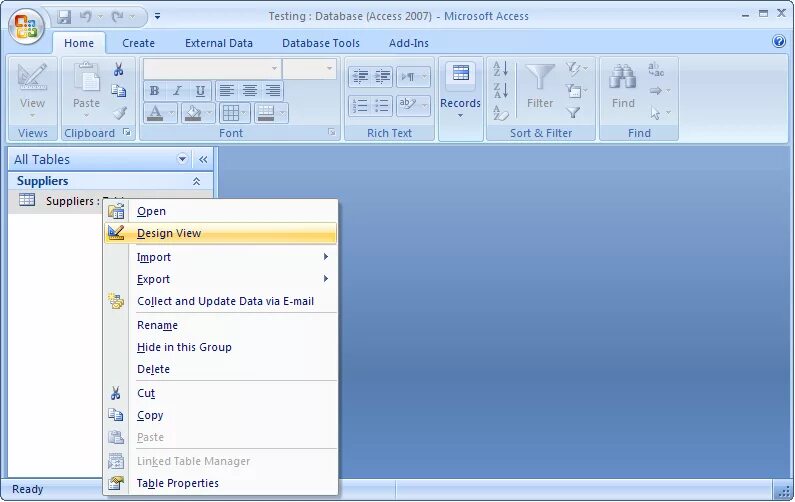795x502 pixels.
Task: Click the ribbon Cut scissors icon
Action: 119,69
